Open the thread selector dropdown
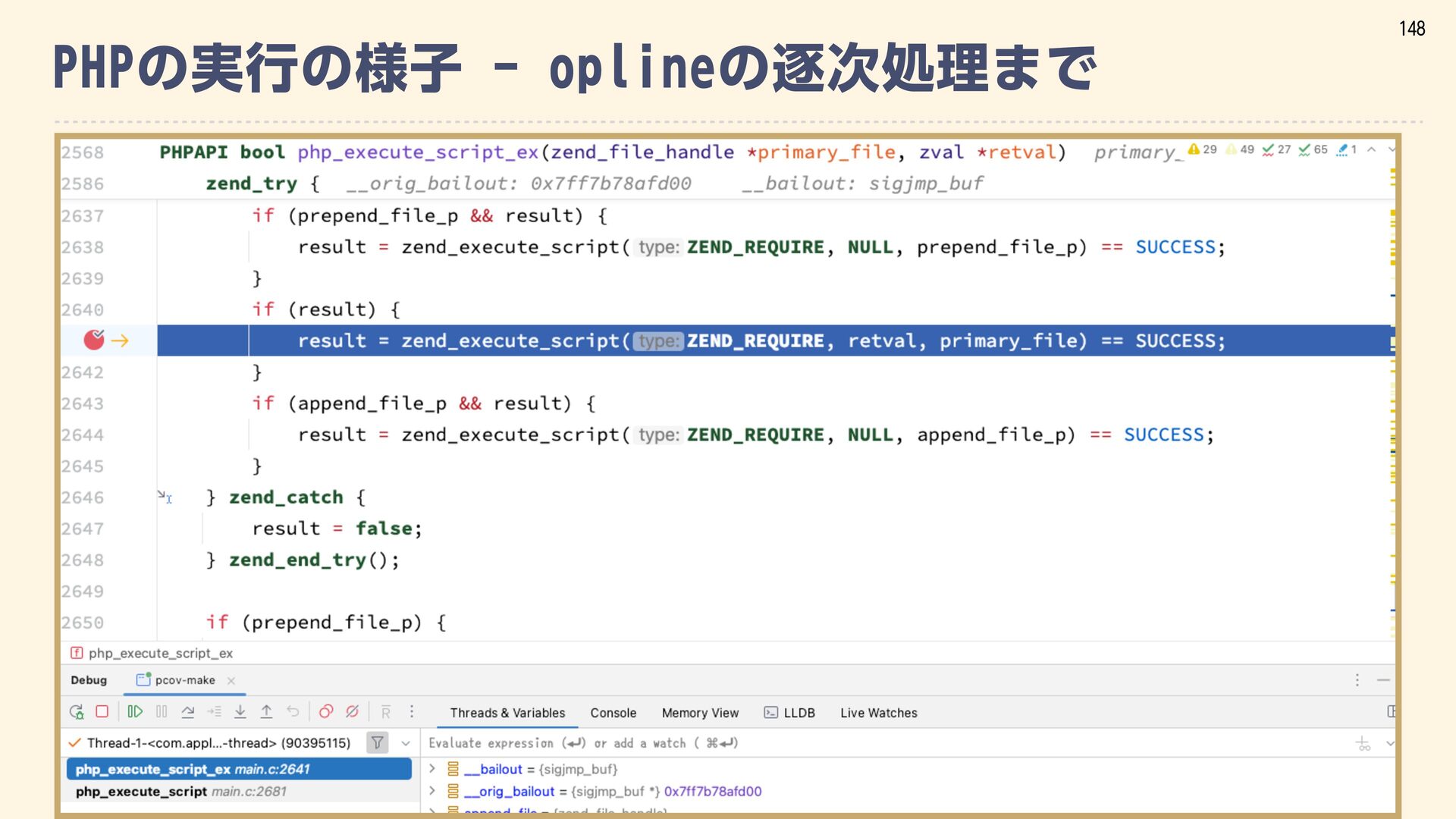This screenshot has height=819, width=1456. (x=406, y=743)
